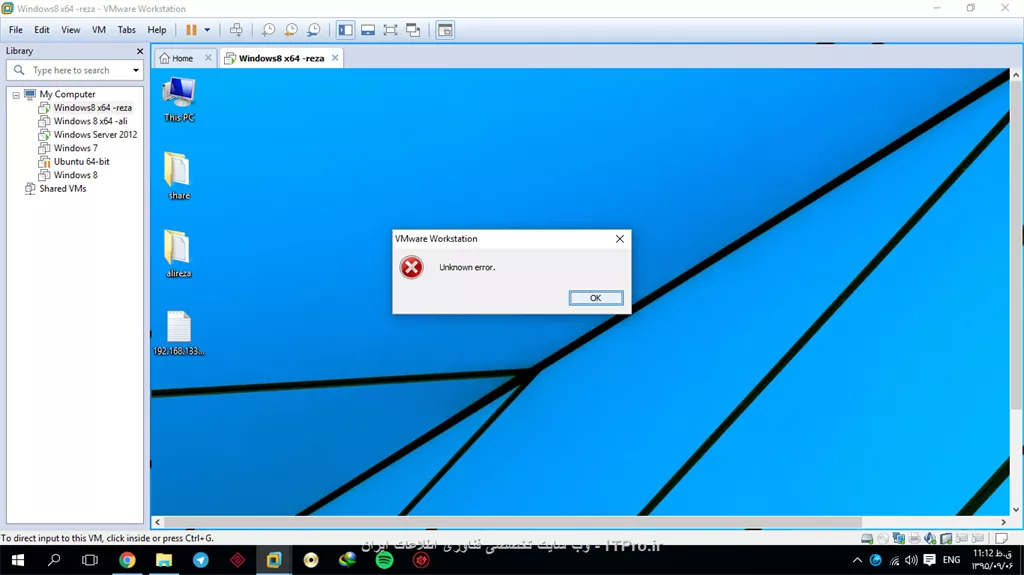Viewport: 1024px width, 575px height.
Task: Click the sound card status icon
Action: [x=930, y=538]
